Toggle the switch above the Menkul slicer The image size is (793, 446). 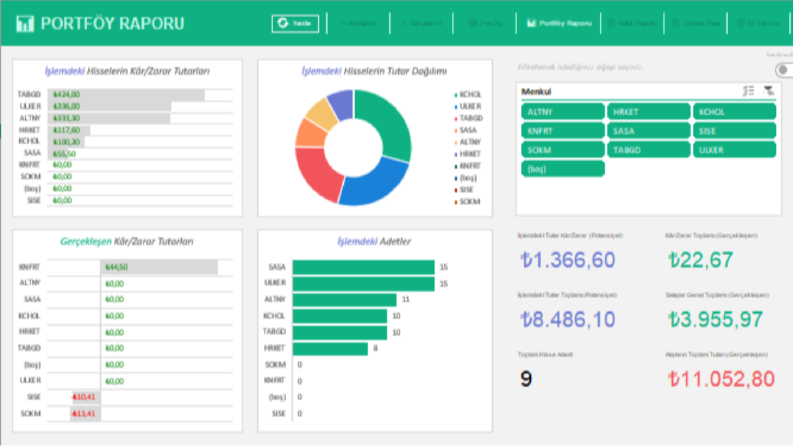pos(783,70)
